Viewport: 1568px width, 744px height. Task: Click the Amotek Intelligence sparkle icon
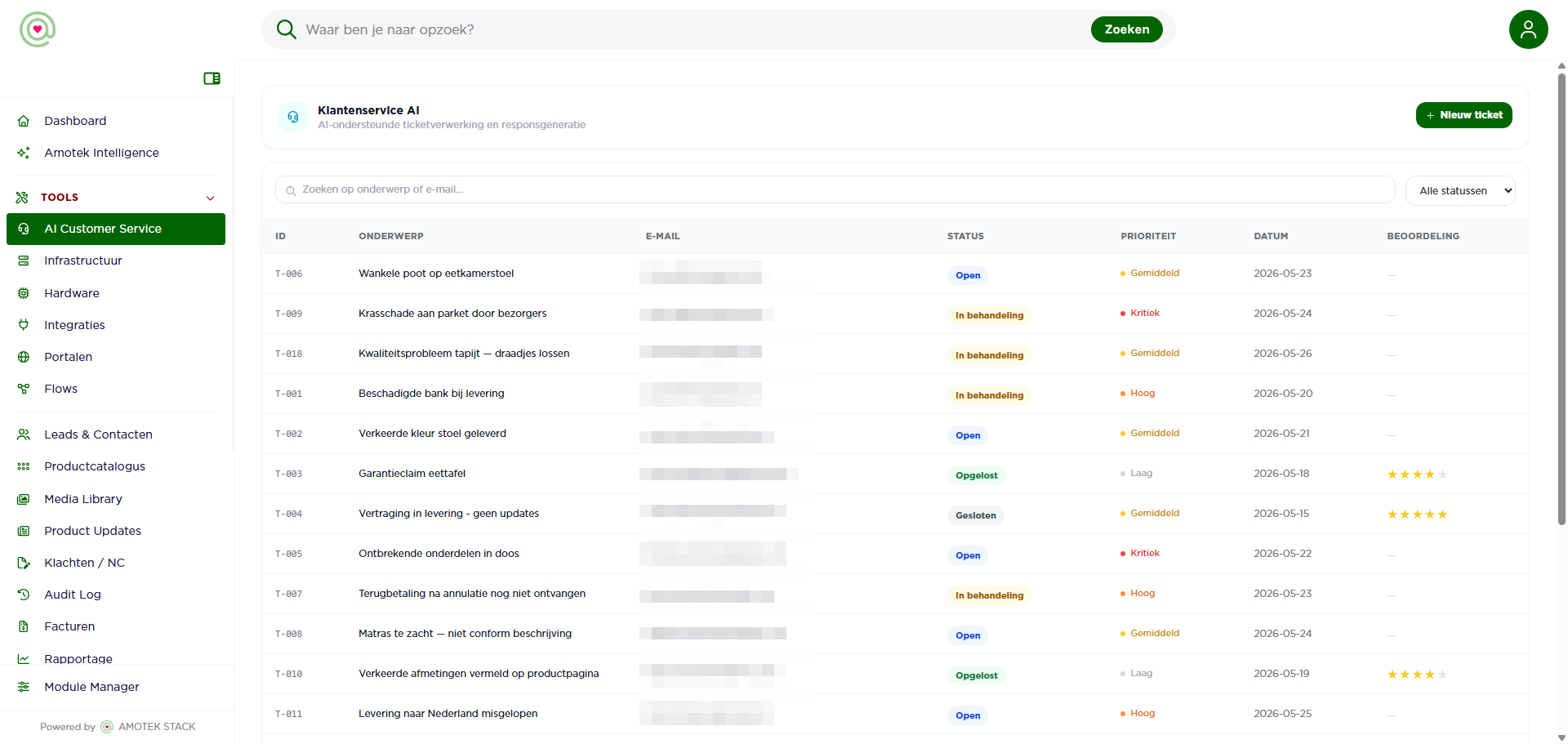pyautogui.click(x=24, y=153)
